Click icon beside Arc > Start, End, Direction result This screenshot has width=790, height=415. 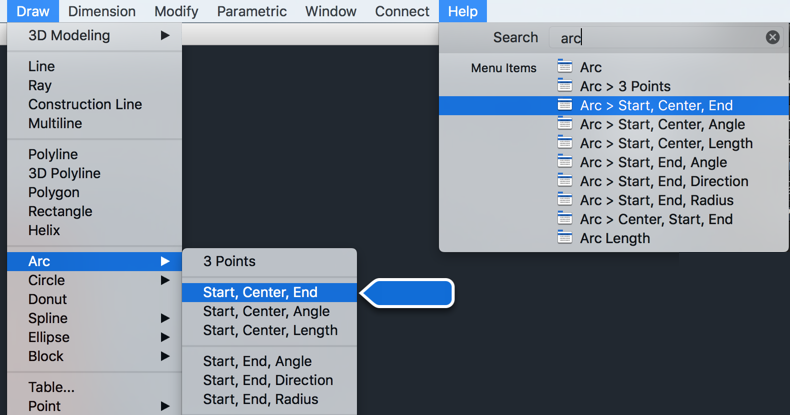coord(565,181)
